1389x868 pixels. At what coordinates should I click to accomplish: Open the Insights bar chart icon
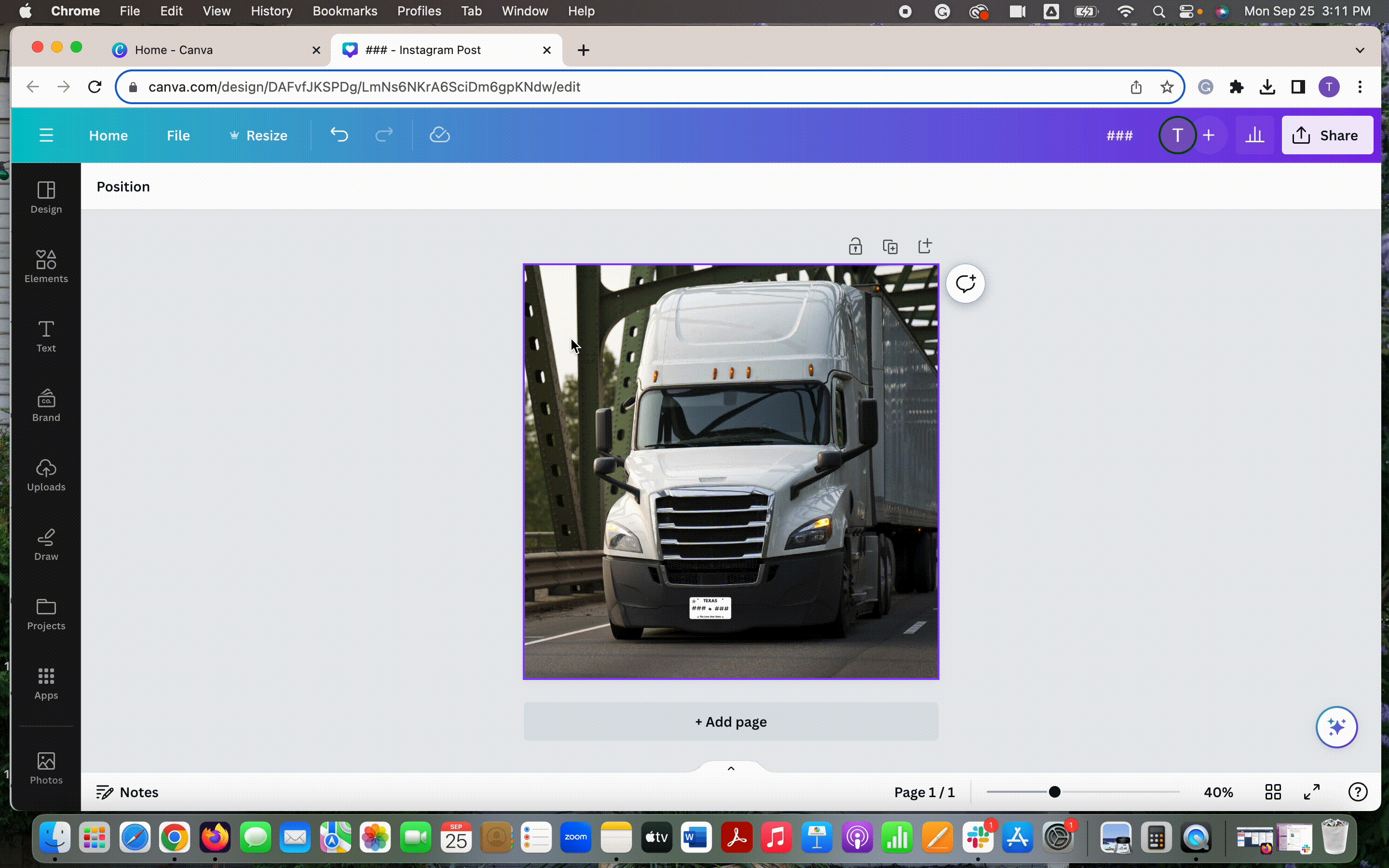click(1255, 136)
